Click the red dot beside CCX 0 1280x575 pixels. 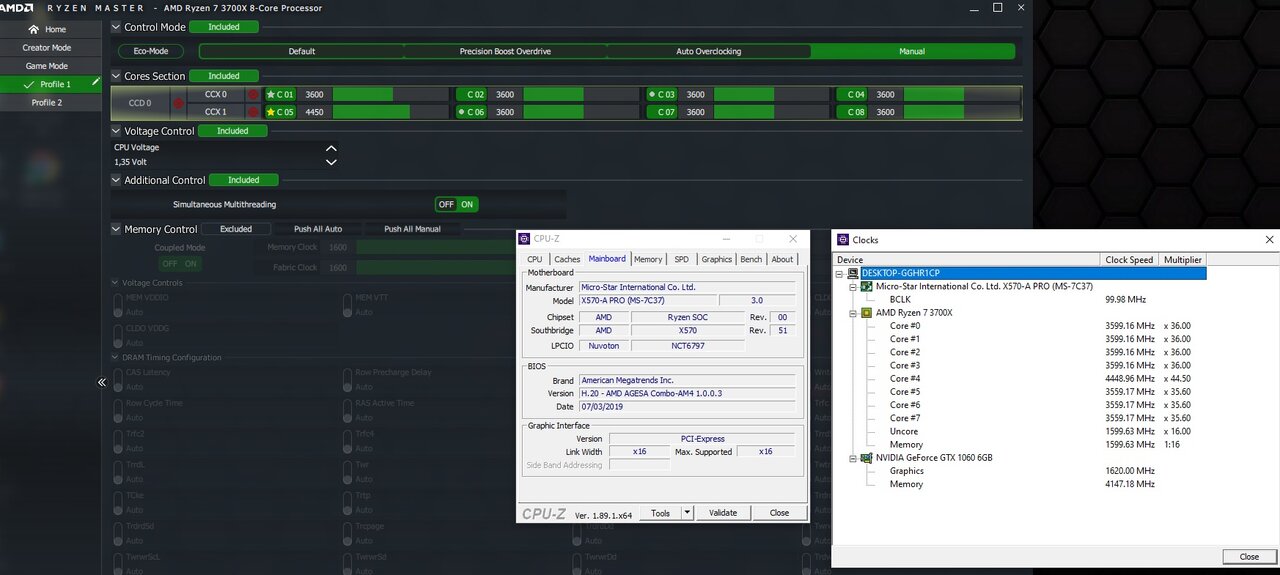(x=253, y=95)
